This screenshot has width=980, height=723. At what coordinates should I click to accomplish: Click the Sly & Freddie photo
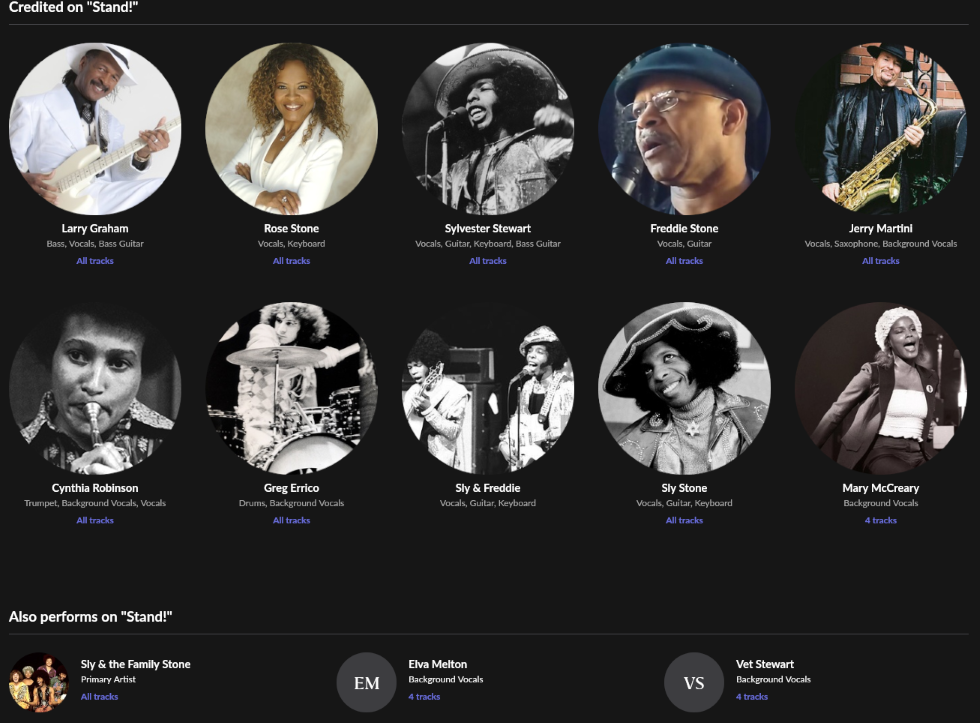[x=488, y=388]
